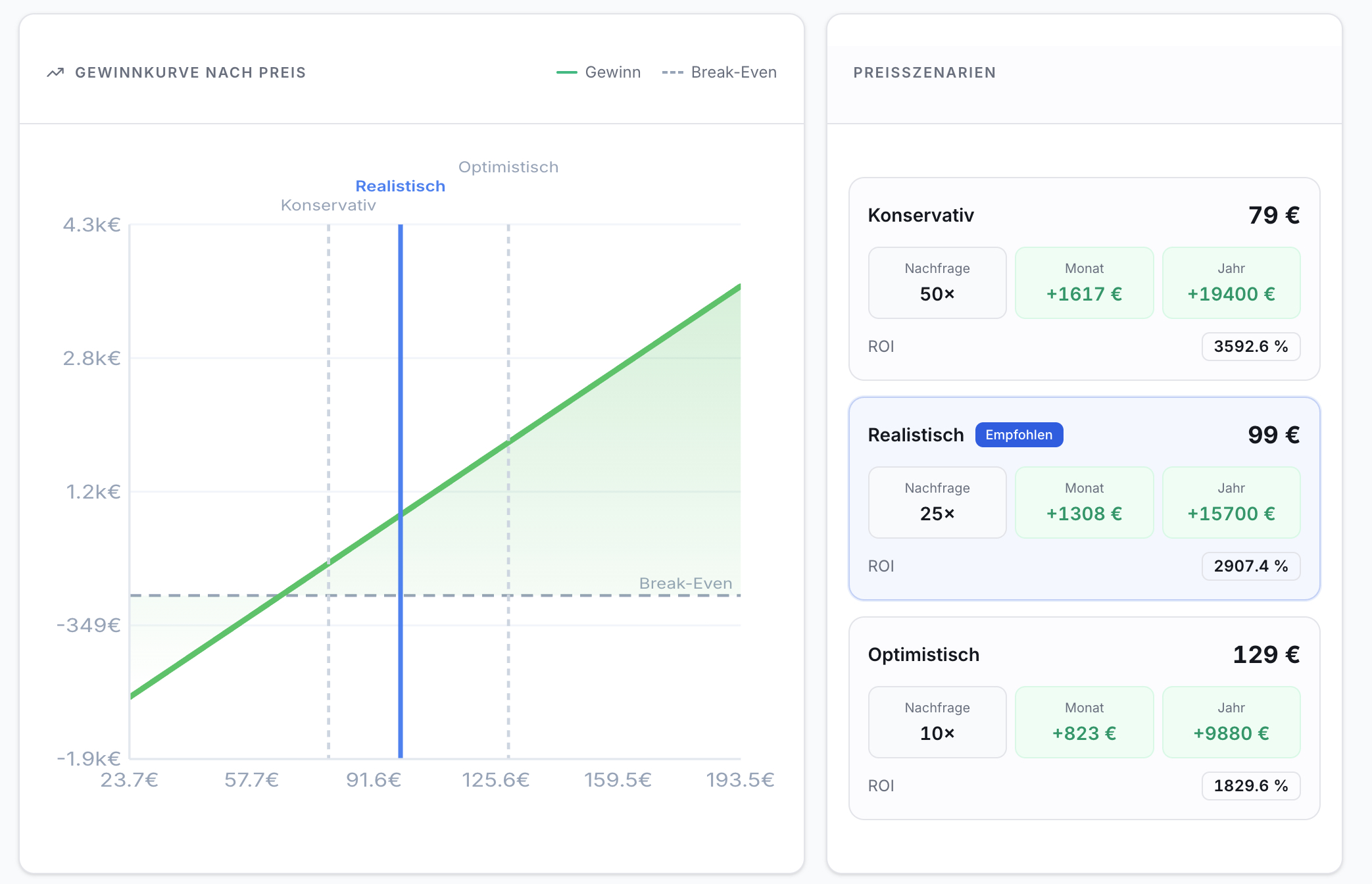Select the Optimistisch scenario card title
The width and height of the screenshot is (1372, 884).
coord(923,654)
